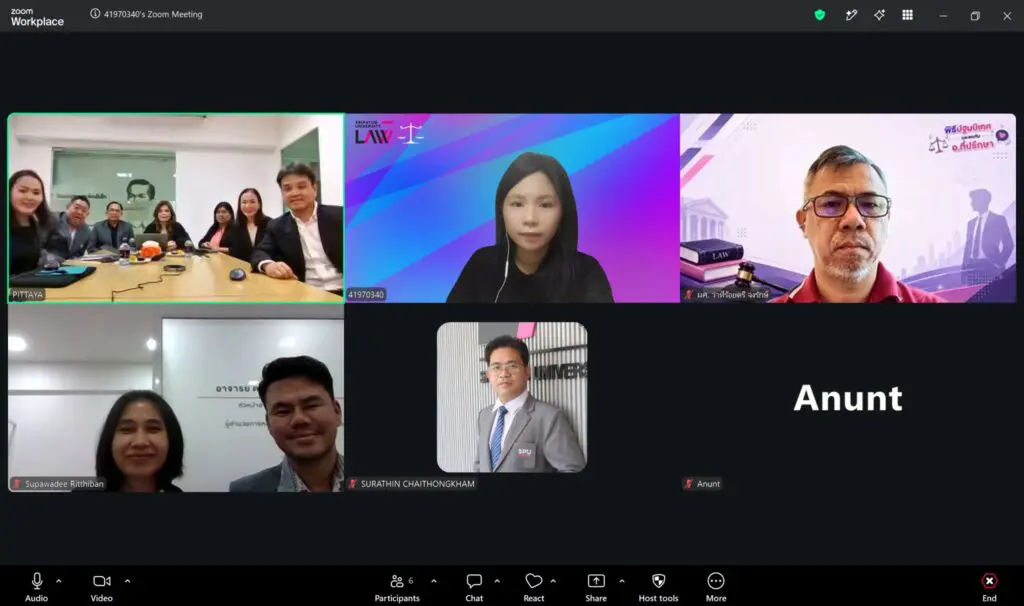Image resolution: width=1024 pixels, height=606 pixels.
Task: Change the layout with the grid view icon
Action: [908, 15]
